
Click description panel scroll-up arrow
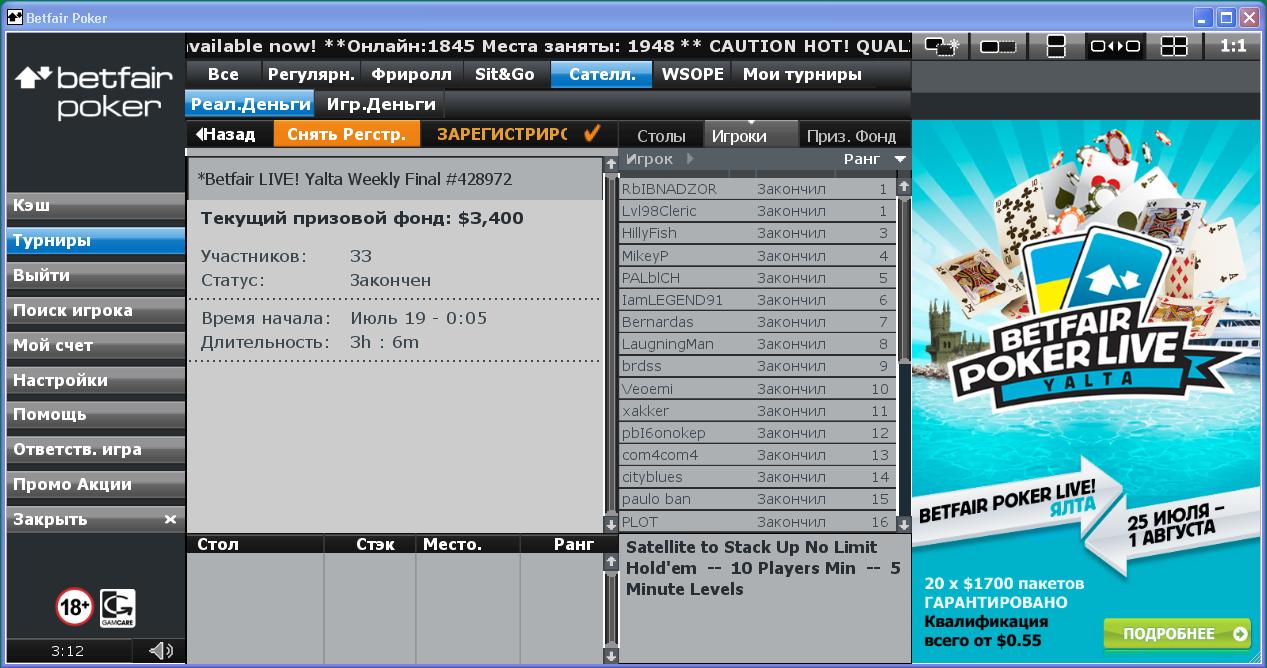click(x=611, y=562)
